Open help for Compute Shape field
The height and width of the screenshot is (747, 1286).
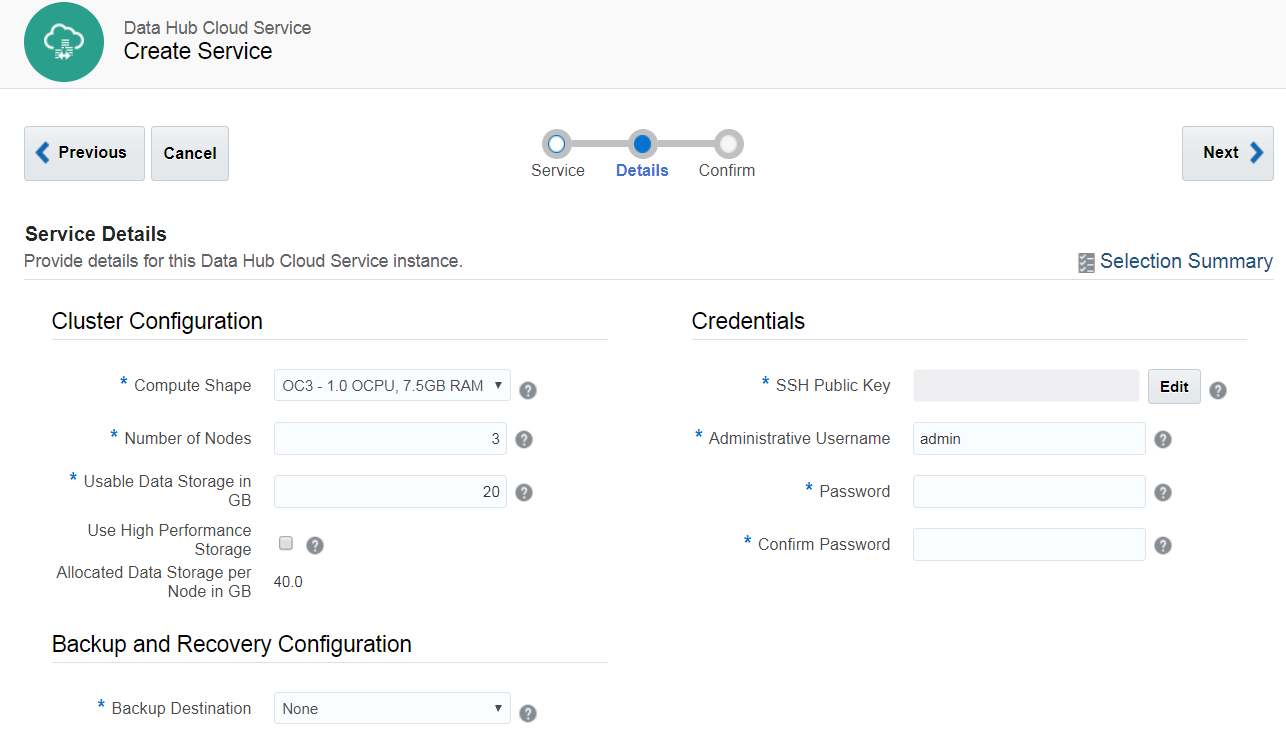528,390
